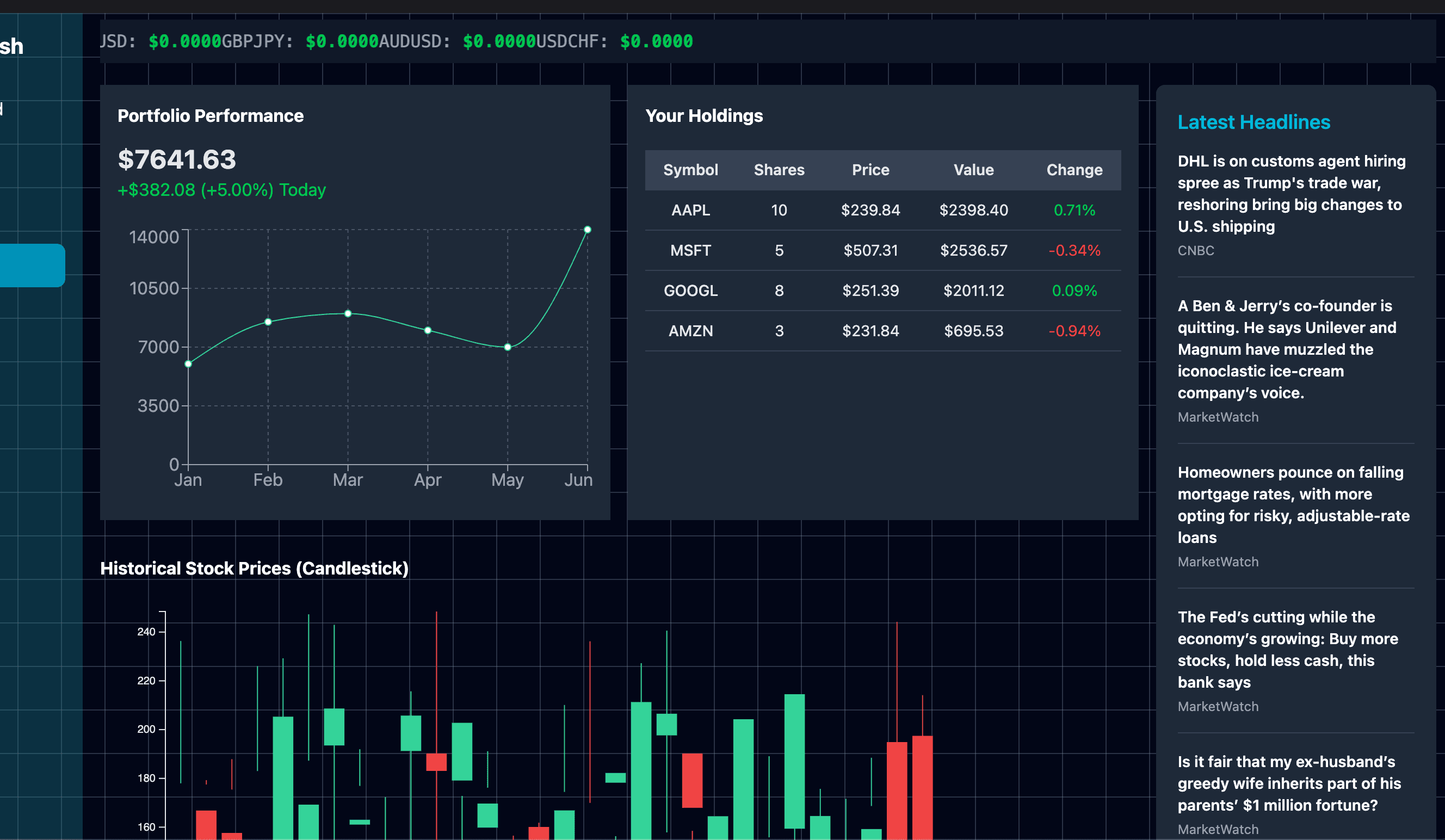Open the homeowners falling mortgage rates headline
Image resolution: width=1445 pixels, height=840 pixels.
coord(1294,504)
